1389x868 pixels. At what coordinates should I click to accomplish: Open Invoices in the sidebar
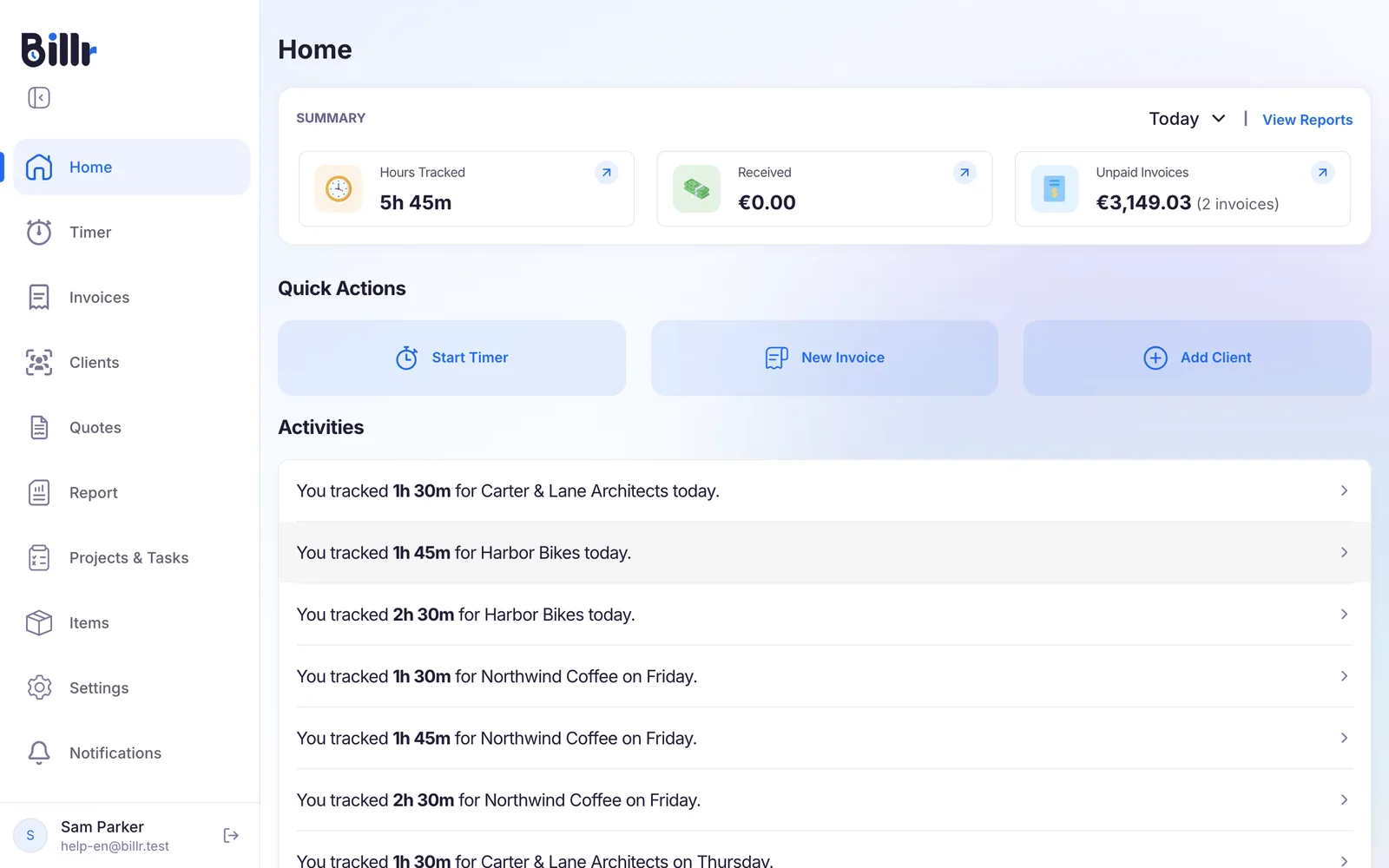[x=132, y=297]
